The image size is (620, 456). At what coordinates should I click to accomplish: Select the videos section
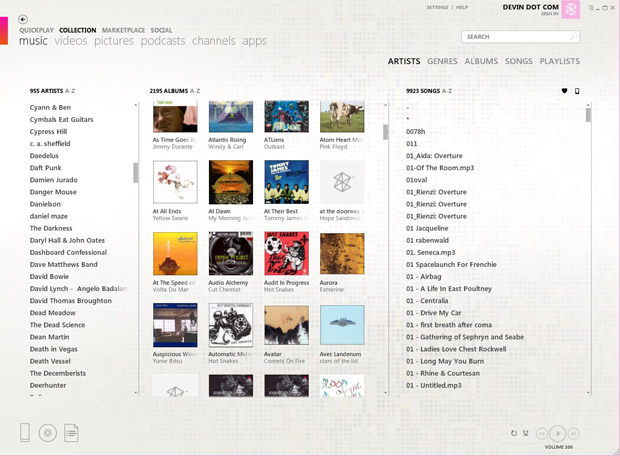pos(71,41)
